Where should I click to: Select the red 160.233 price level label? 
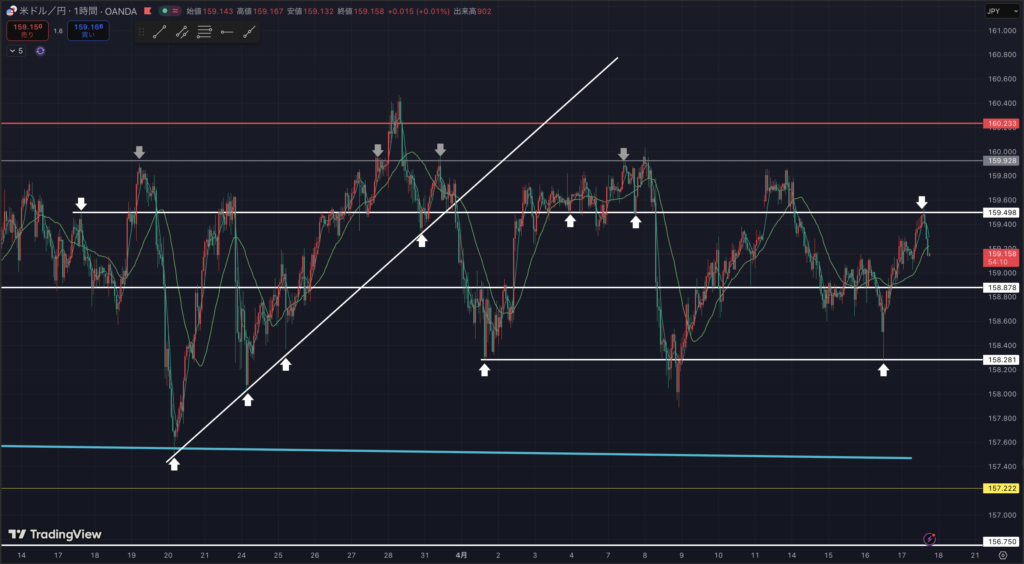[1001, 124]
